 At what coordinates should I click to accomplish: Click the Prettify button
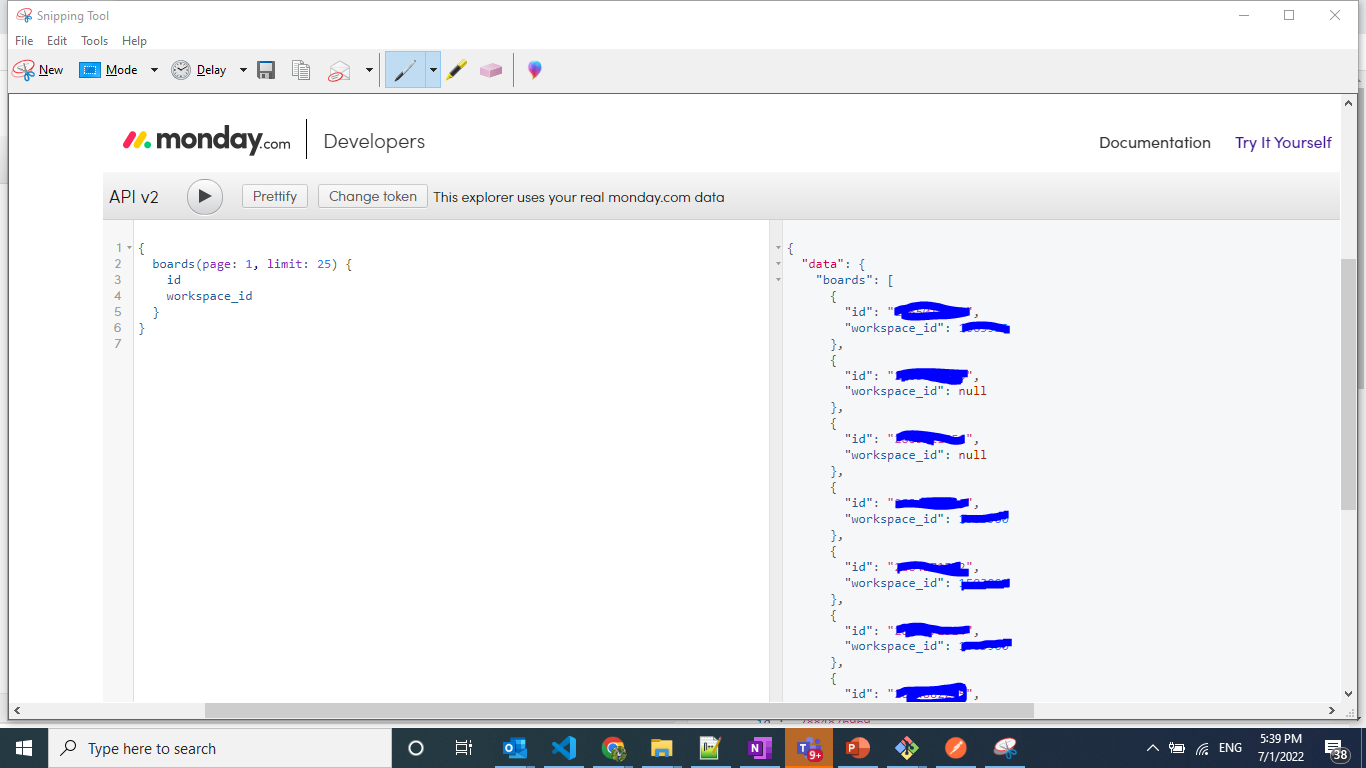275,196
